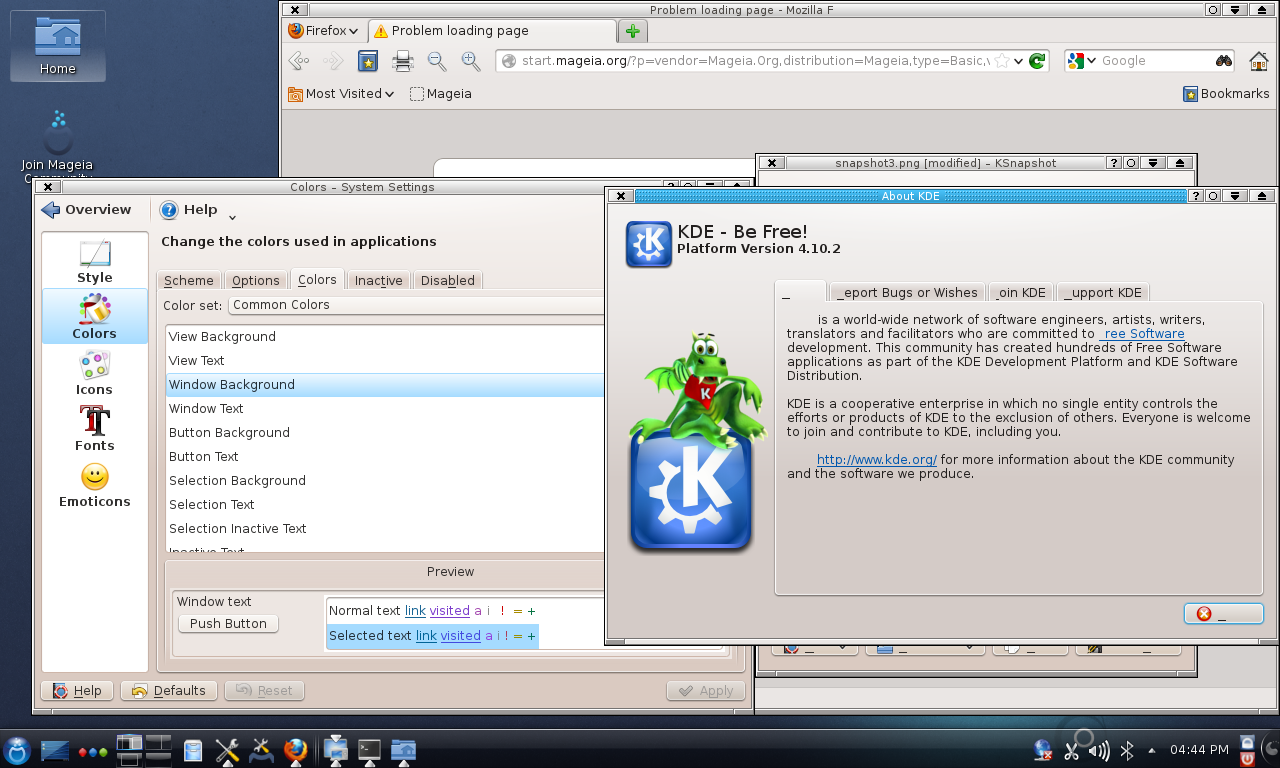
Task: Select the Selection Inactive Text color row
Action: 385,529
